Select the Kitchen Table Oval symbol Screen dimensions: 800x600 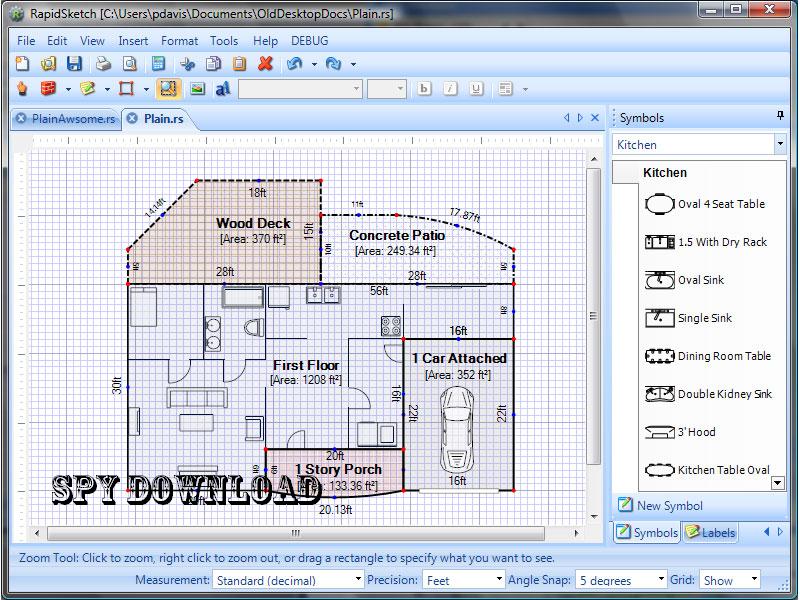coord(707,470)
